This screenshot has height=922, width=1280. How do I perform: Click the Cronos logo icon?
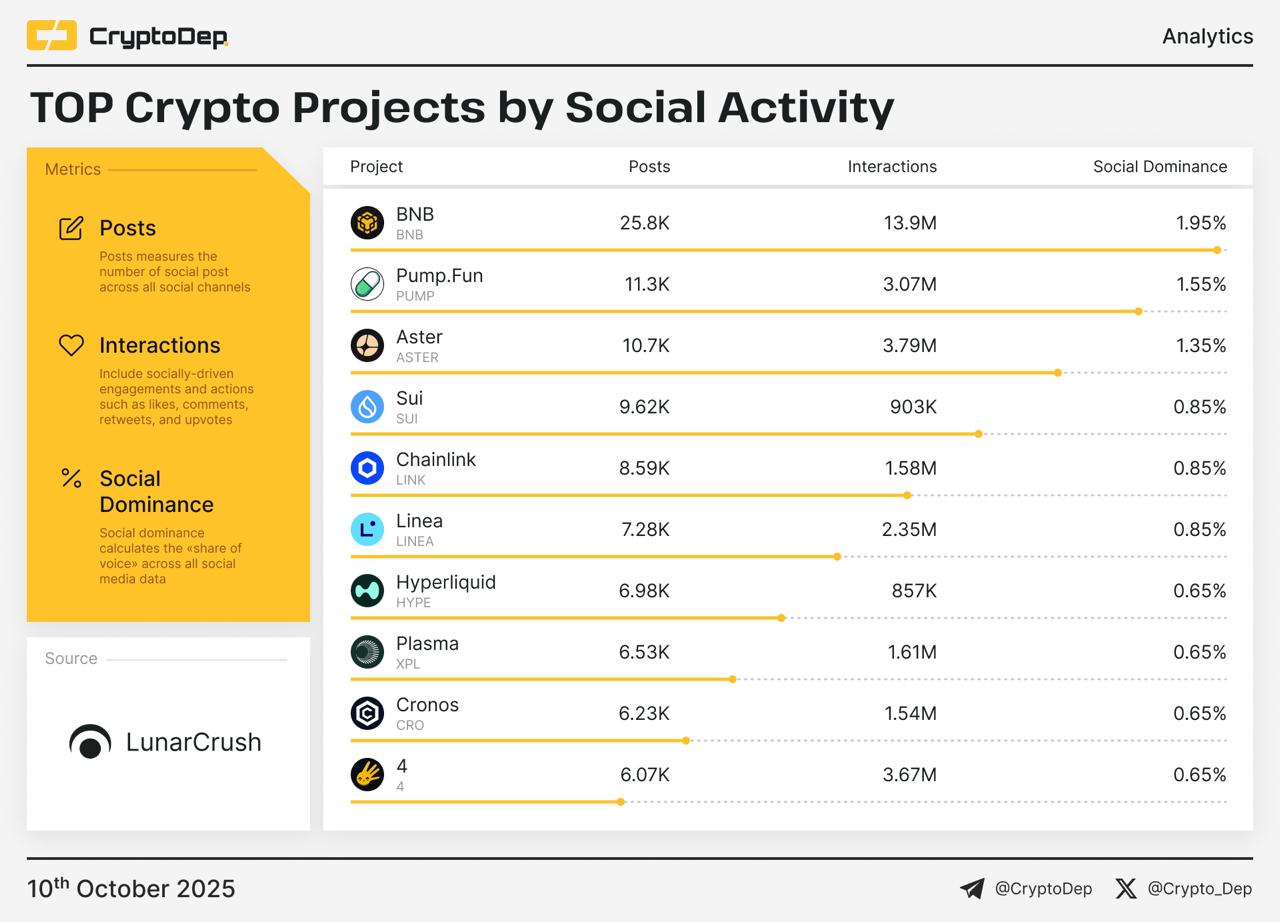(x=367, y=713)
